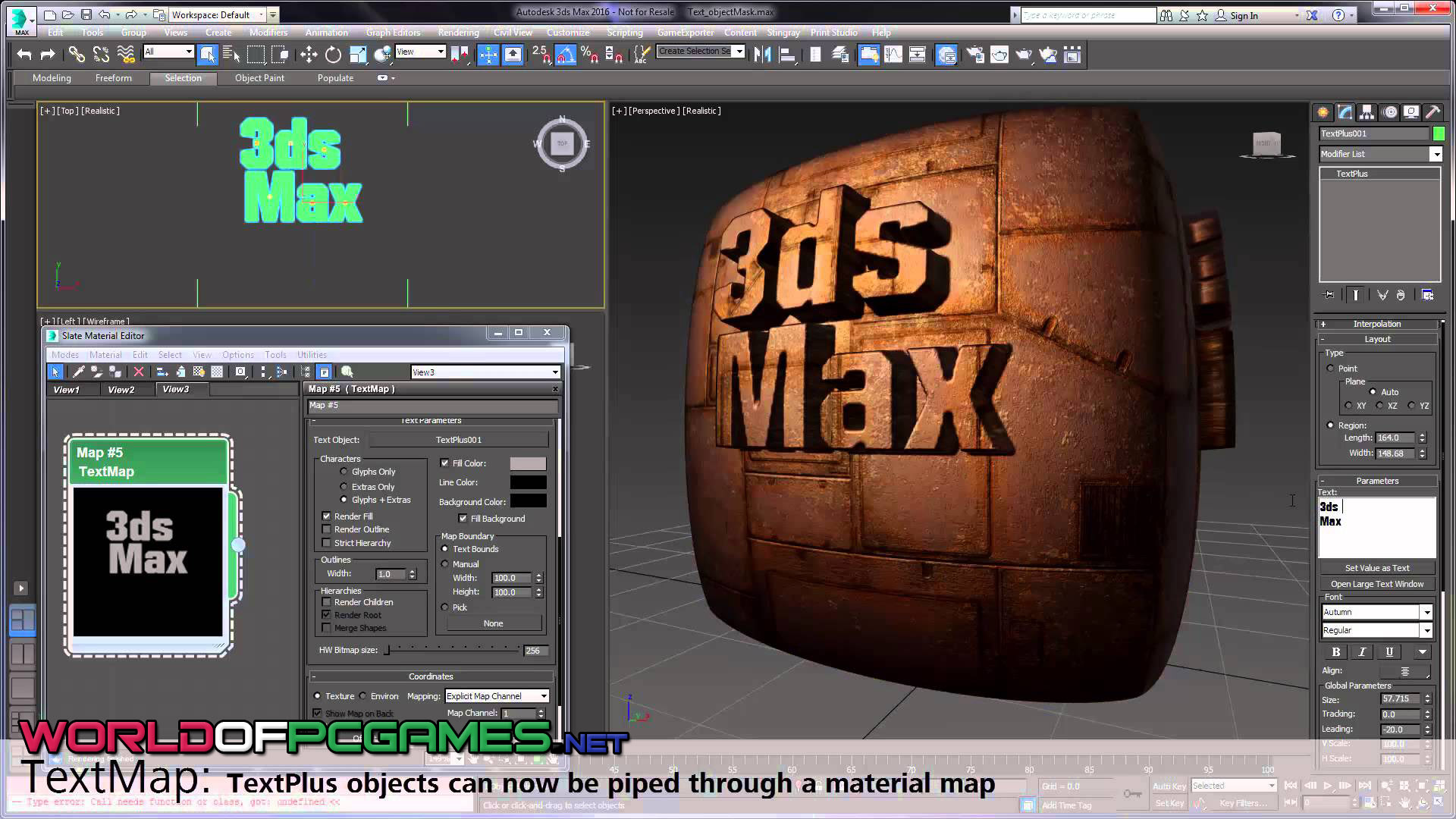Click the red delete icon in Slate editor

pyautogui.click(x=138, y=372)
